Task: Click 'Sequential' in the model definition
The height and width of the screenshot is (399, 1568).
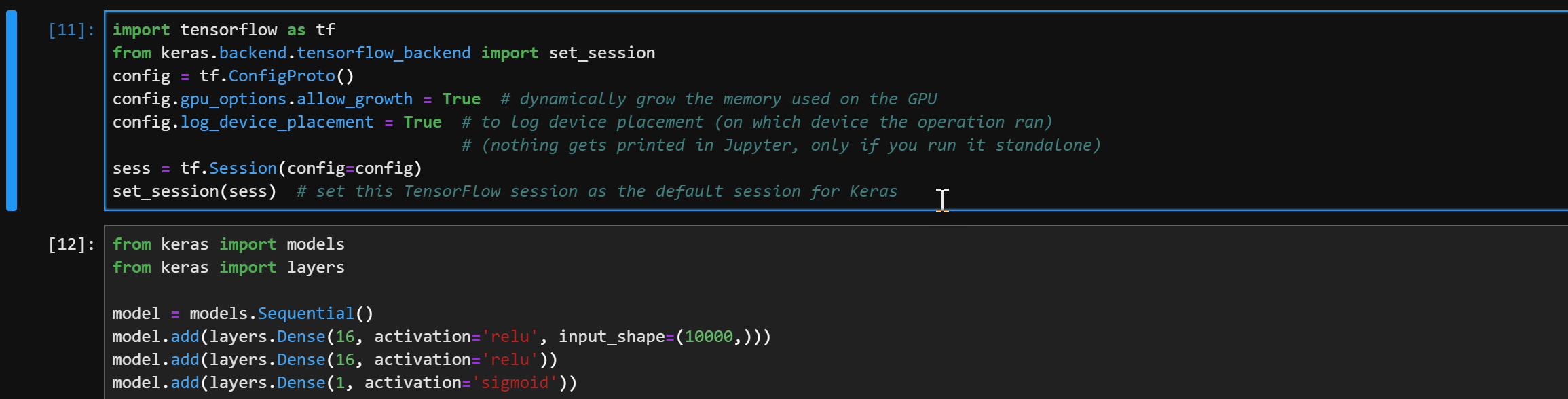Action: (305, 313)
